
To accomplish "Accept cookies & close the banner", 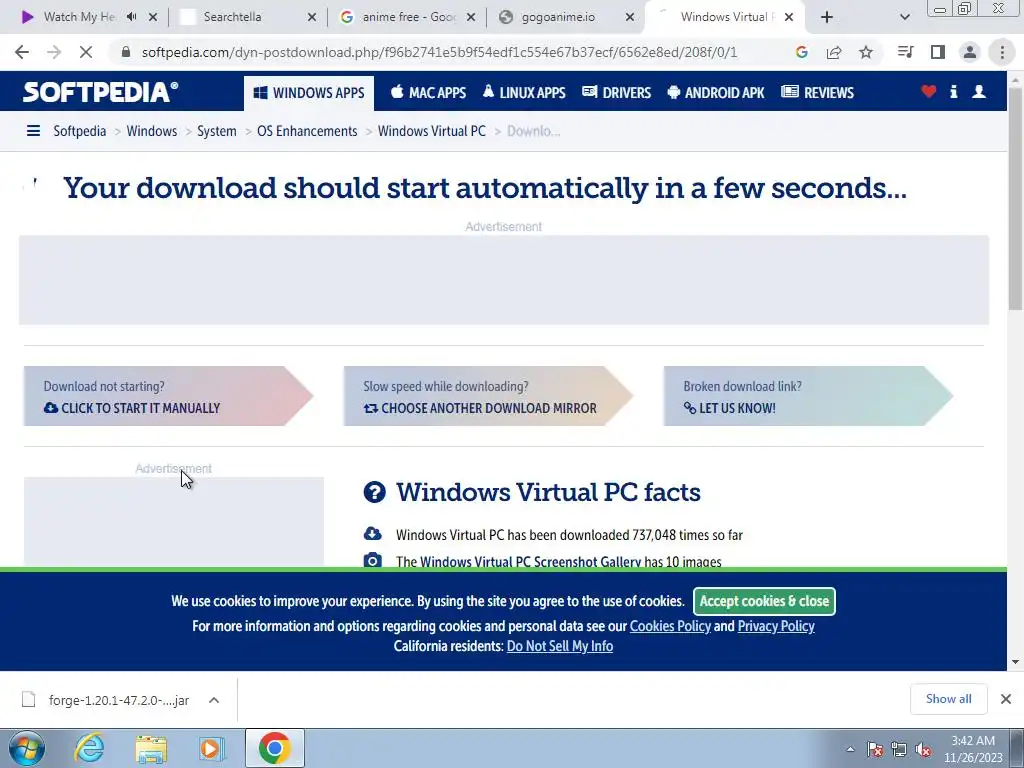I will tap(764, 601).
